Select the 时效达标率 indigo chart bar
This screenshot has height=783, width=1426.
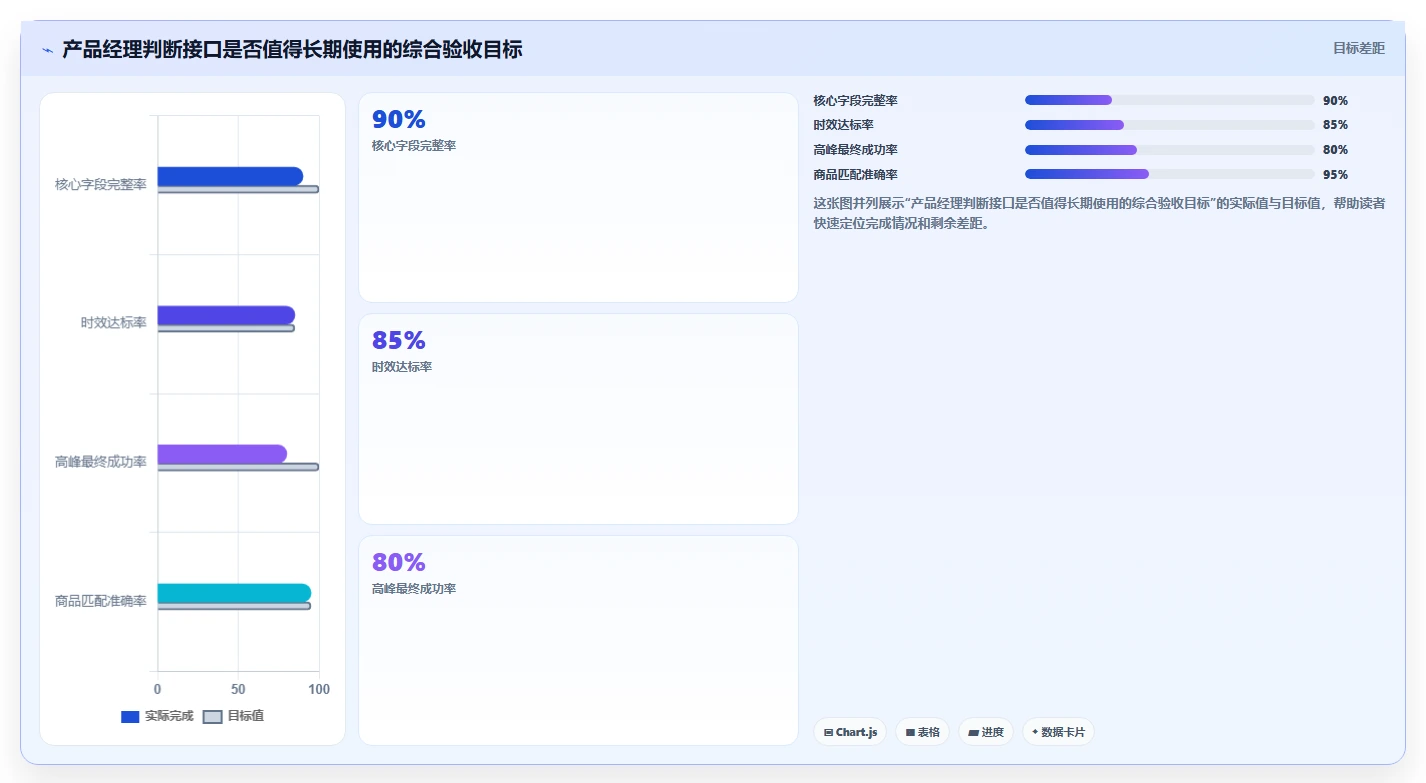[x=226, y=315]
